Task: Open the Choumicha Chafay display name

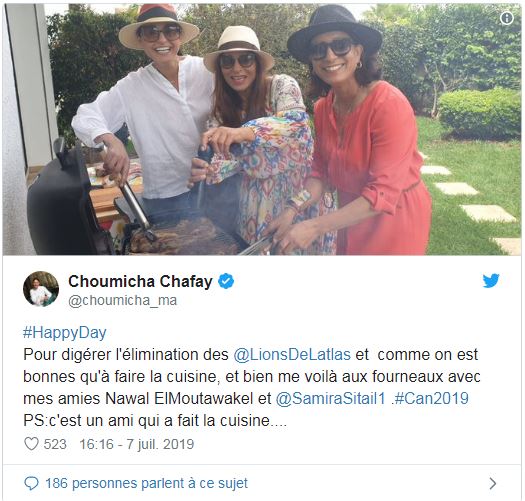Action: [x=140, y=281]
